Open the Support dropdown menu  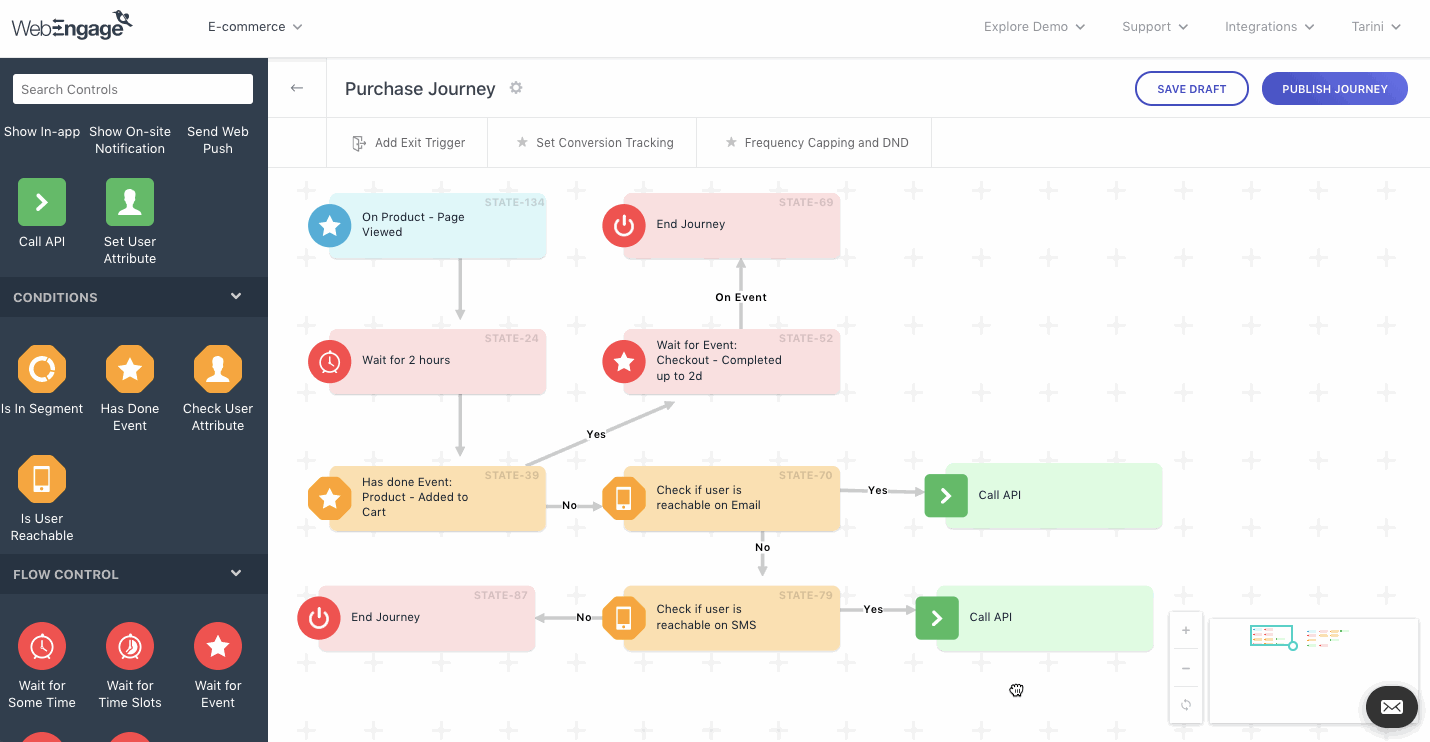point(1155,27)
